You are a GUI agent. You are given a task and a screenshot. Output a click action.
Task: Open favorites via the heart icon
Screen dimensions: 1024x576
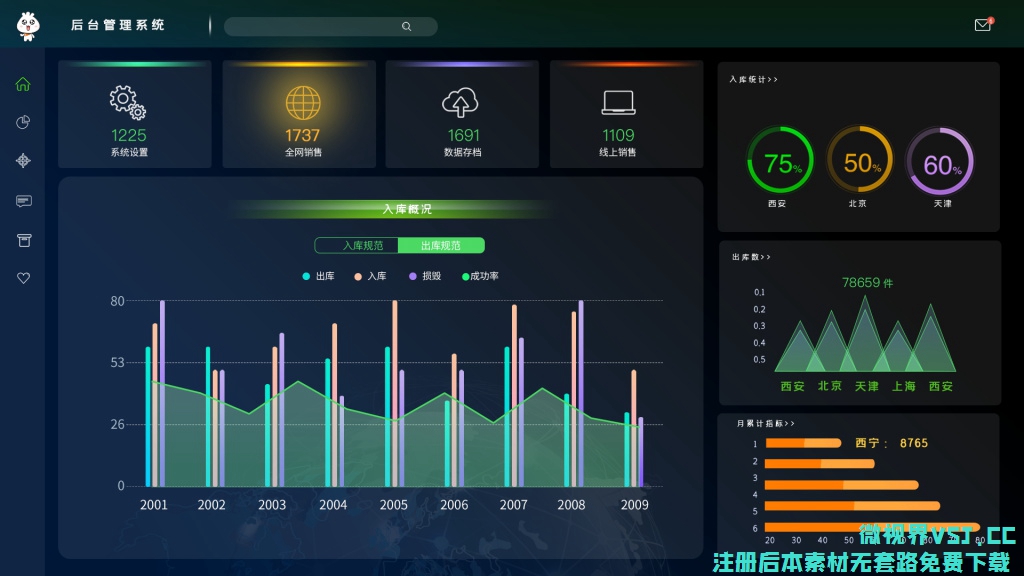[23, 278]
